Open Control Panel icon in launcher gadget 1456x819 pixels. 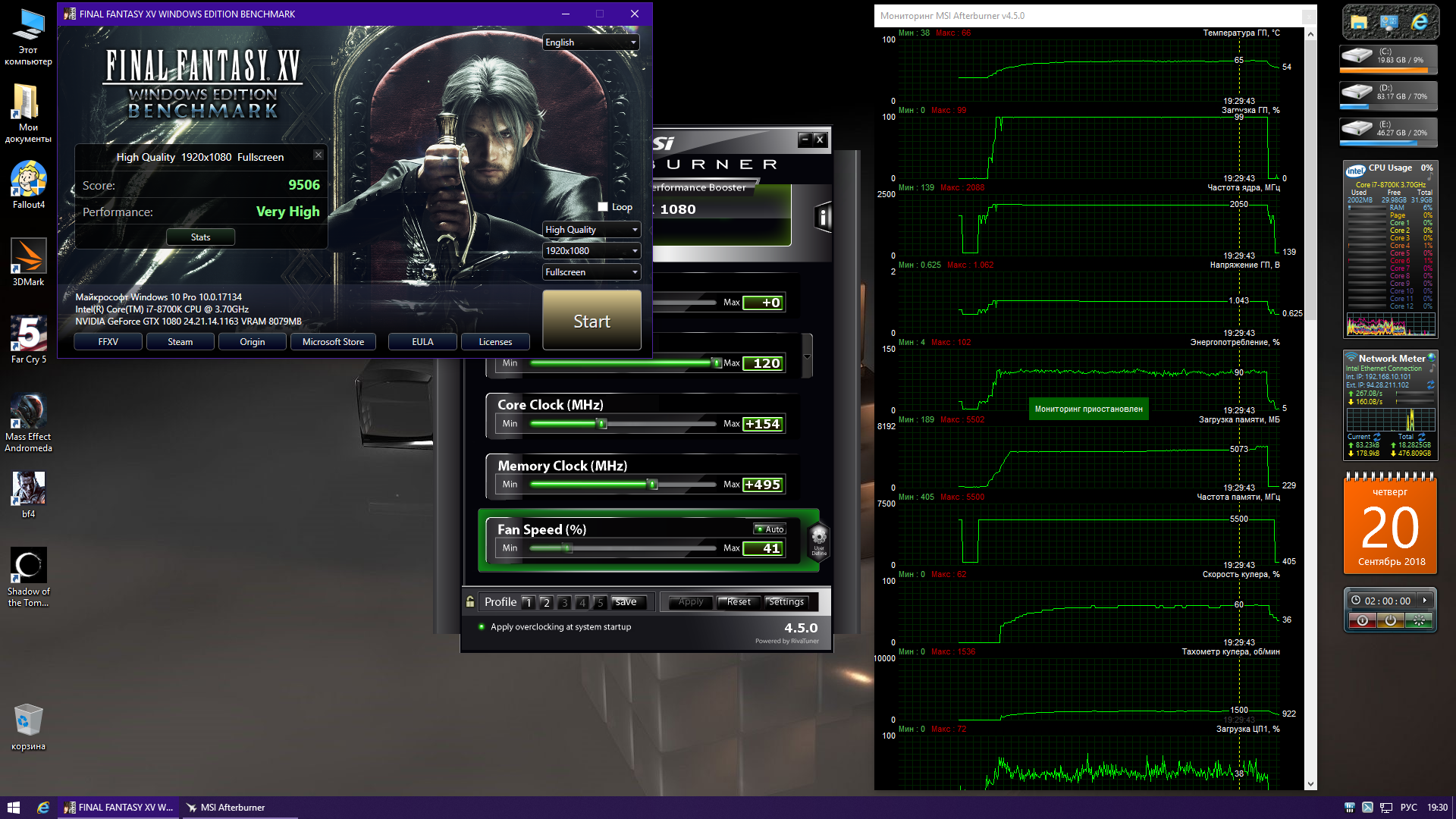pos(1389,23)
